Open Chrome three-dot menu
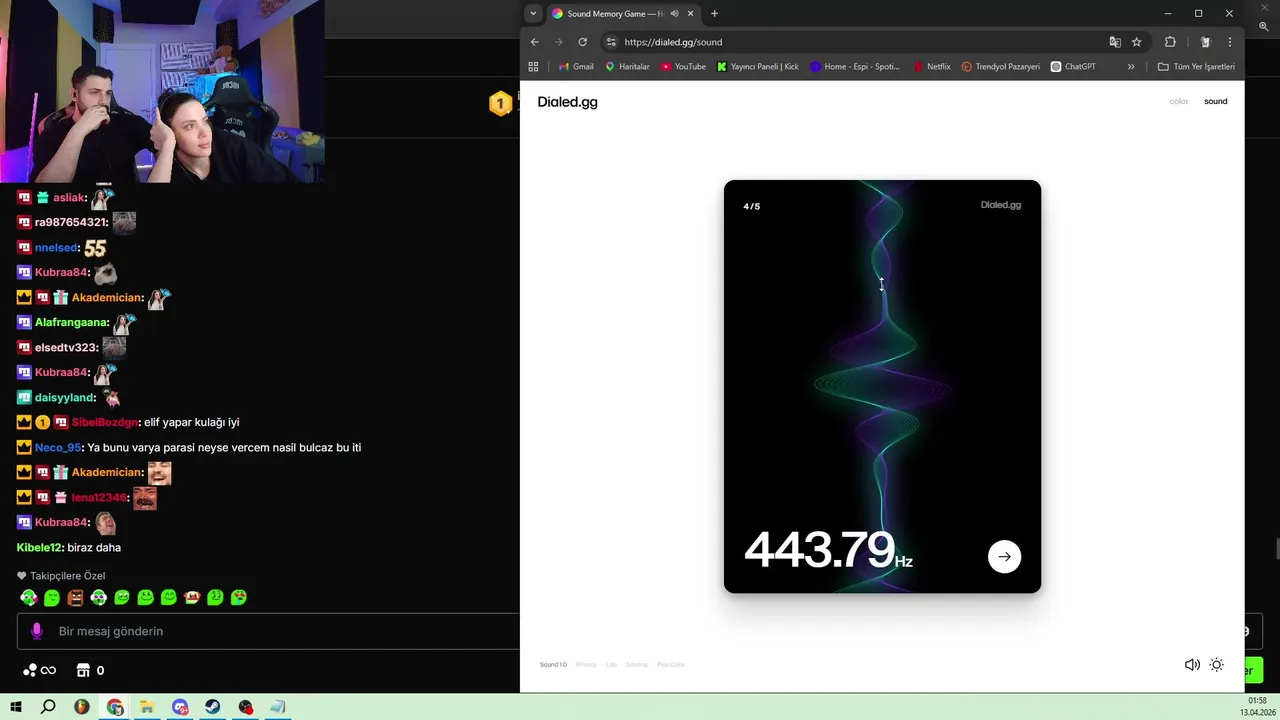 pos(1230,42)
